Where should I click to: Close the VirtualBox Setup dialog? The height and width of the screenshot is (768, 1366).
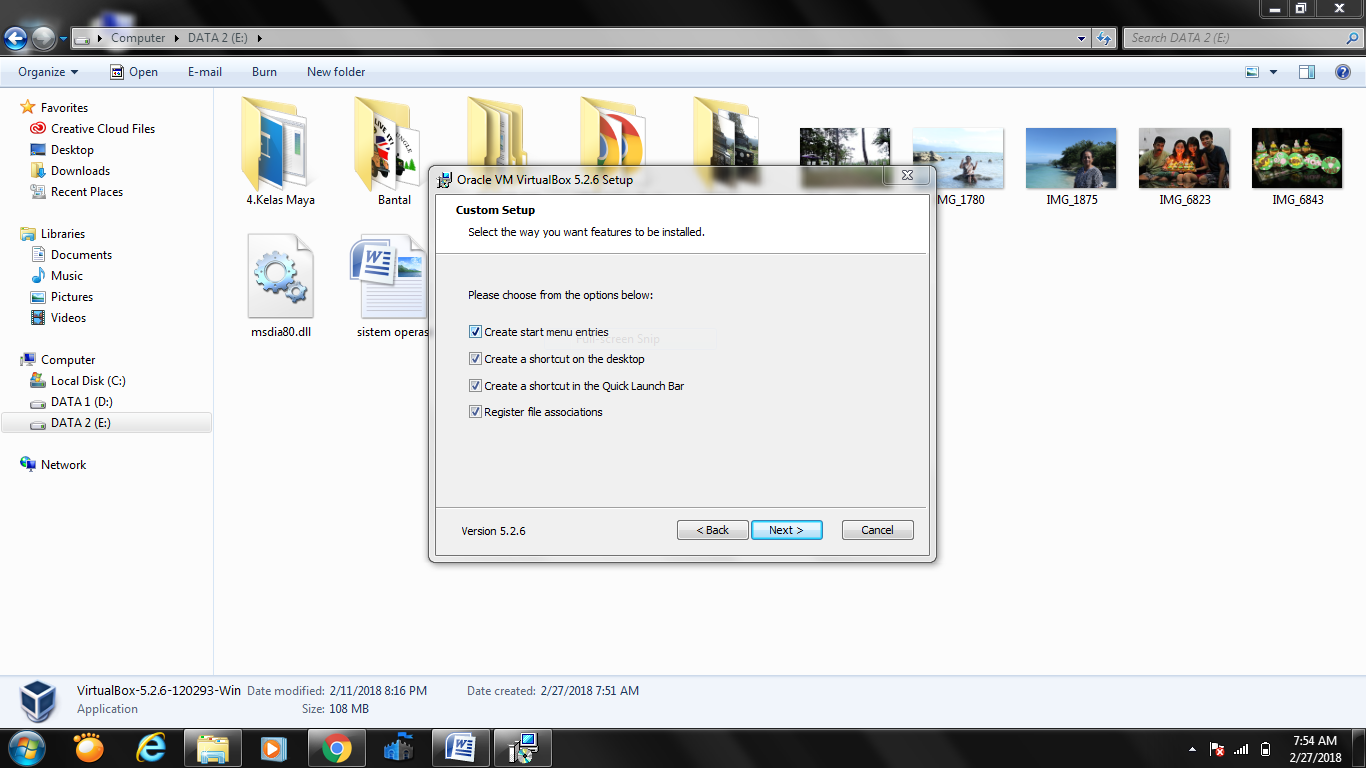pyautogui.click(x=907, y=175)
